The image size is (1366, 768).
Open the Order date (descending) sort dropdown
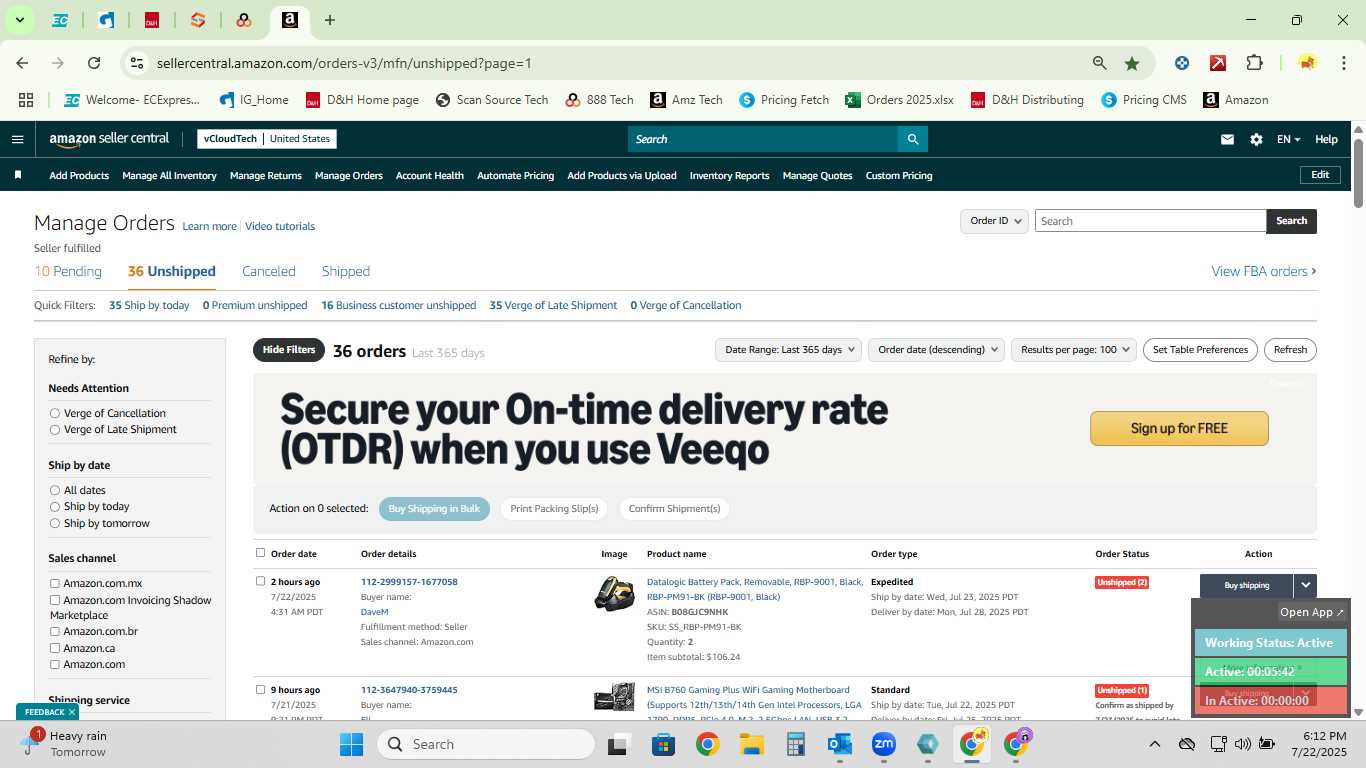936,349
